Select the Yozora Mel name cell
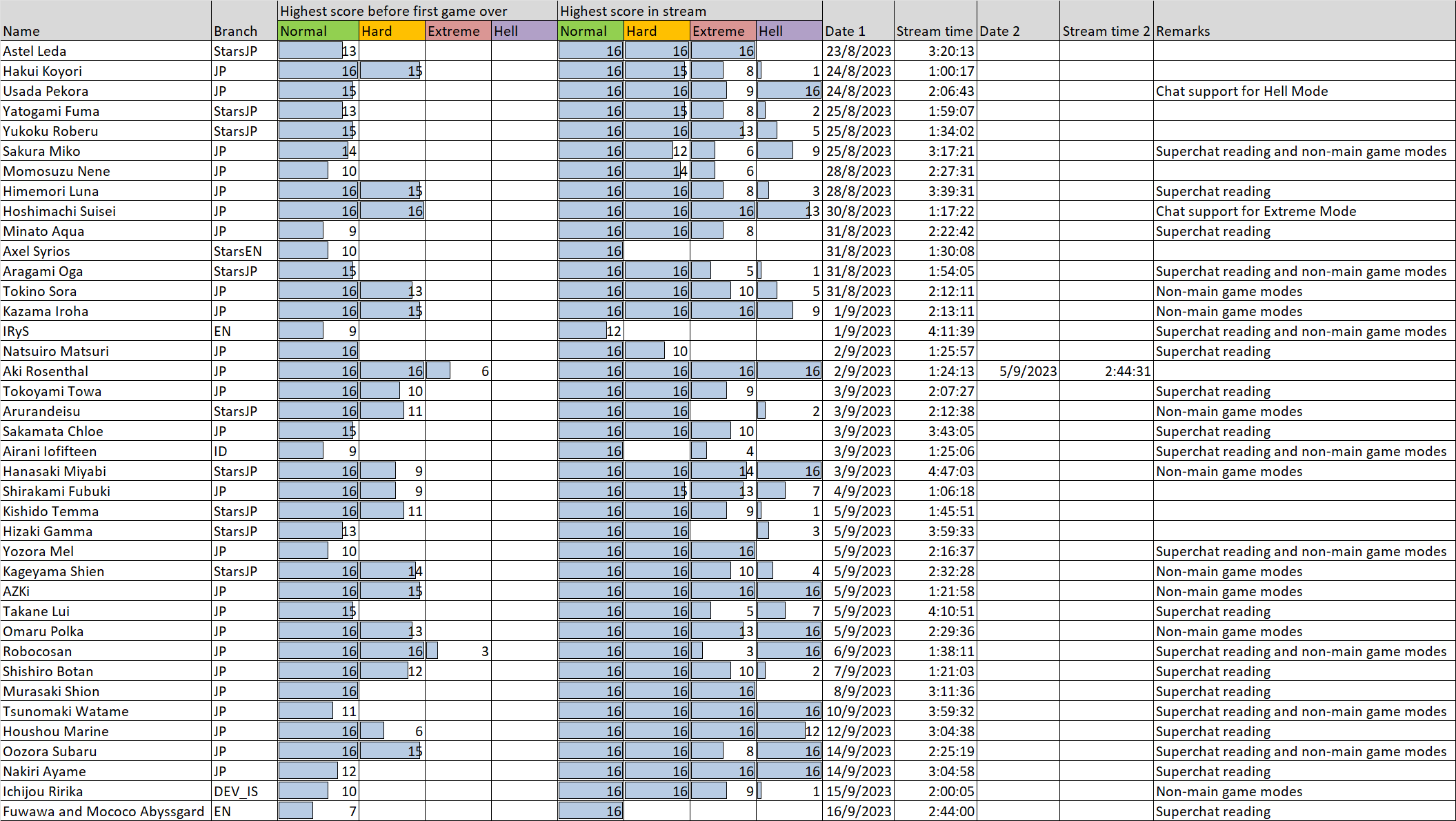 point(106,551)
